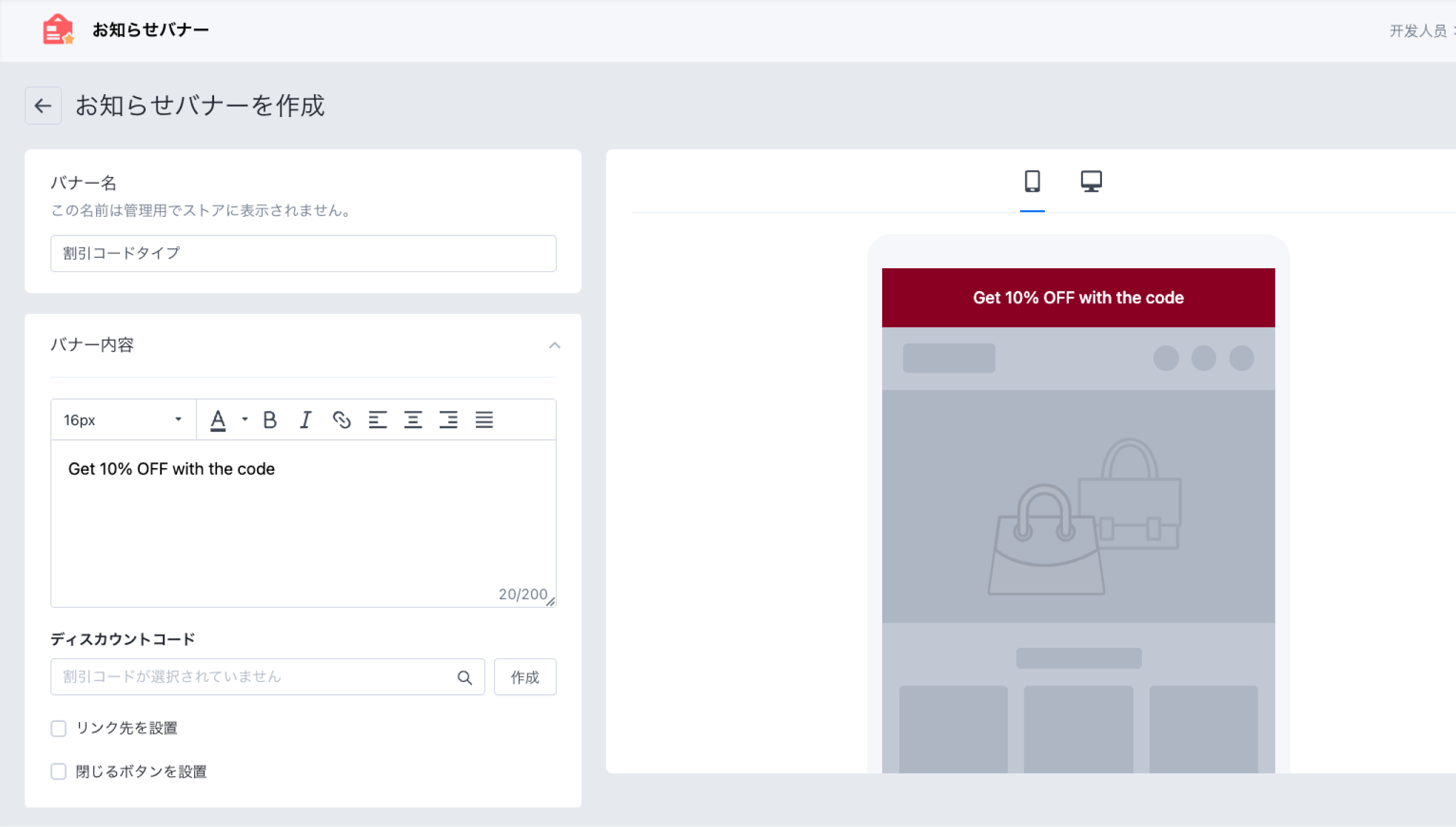Screen dimensions: 1456x827
Task: Toggle italic text formatting
Action: click(x=305, y=420)
